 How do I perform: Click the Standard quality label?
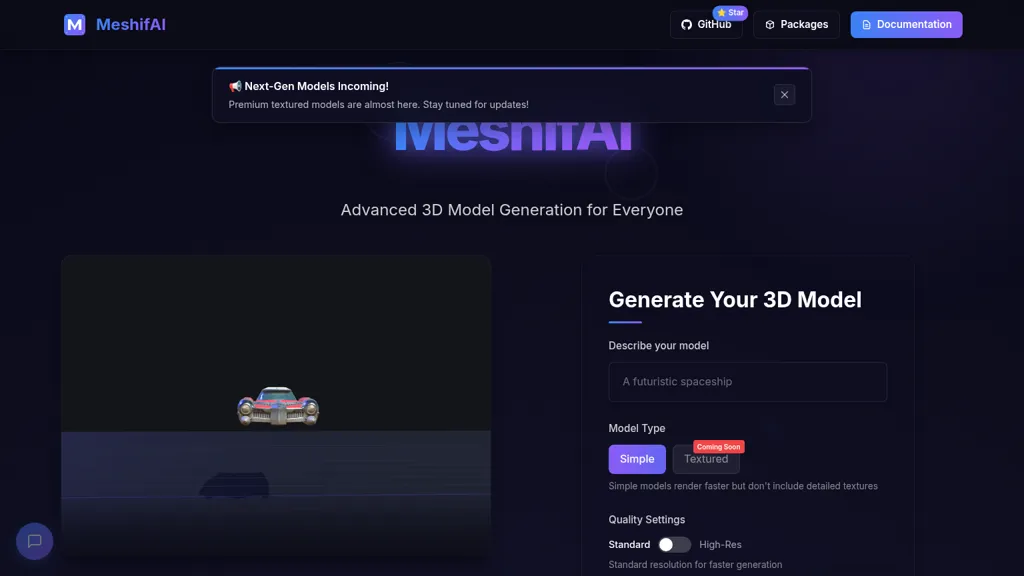click(x=630, y=545)
